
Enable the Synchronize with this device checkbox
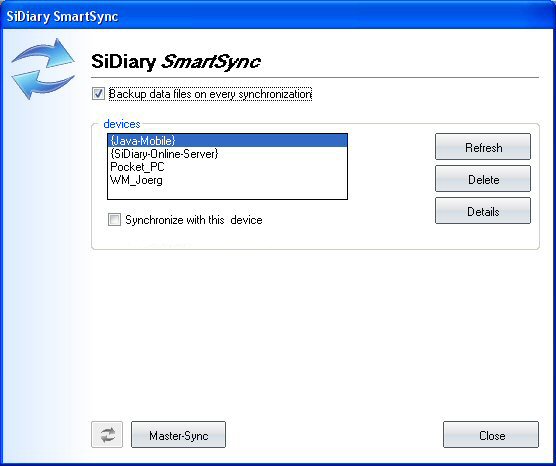click(x=114, y=220)
